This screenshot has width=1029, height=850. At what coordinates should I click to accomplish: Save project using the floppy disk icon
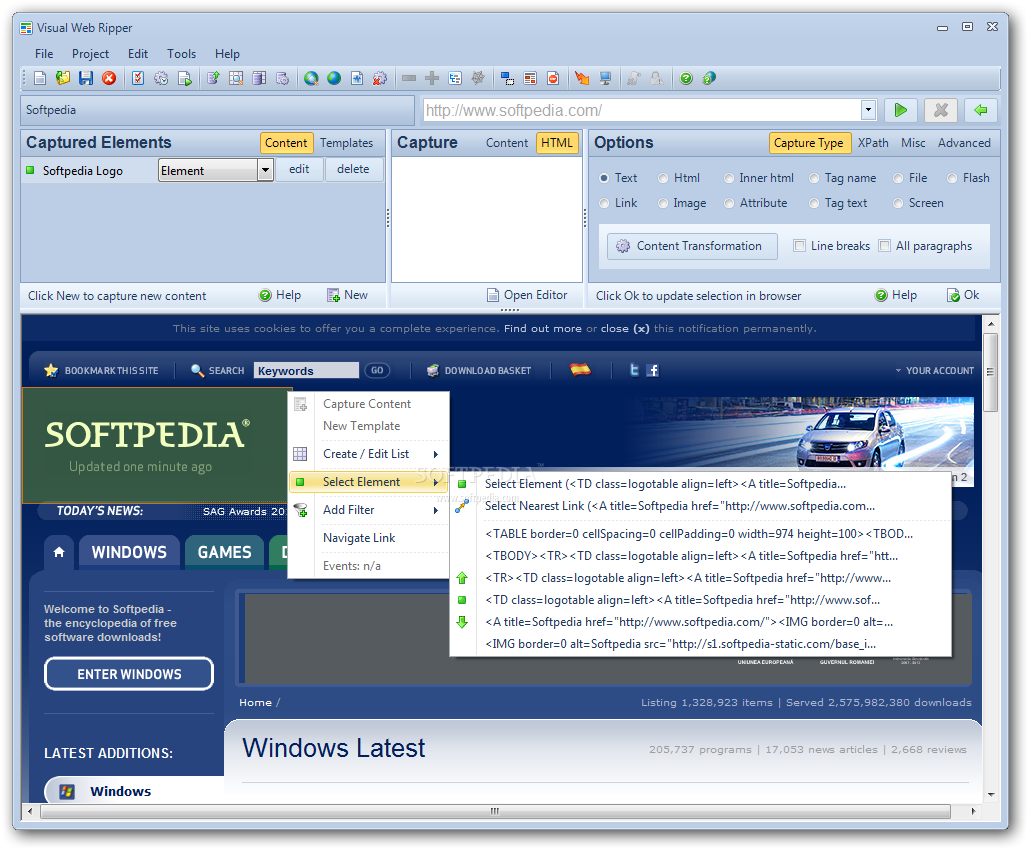(x=86, y=78)
